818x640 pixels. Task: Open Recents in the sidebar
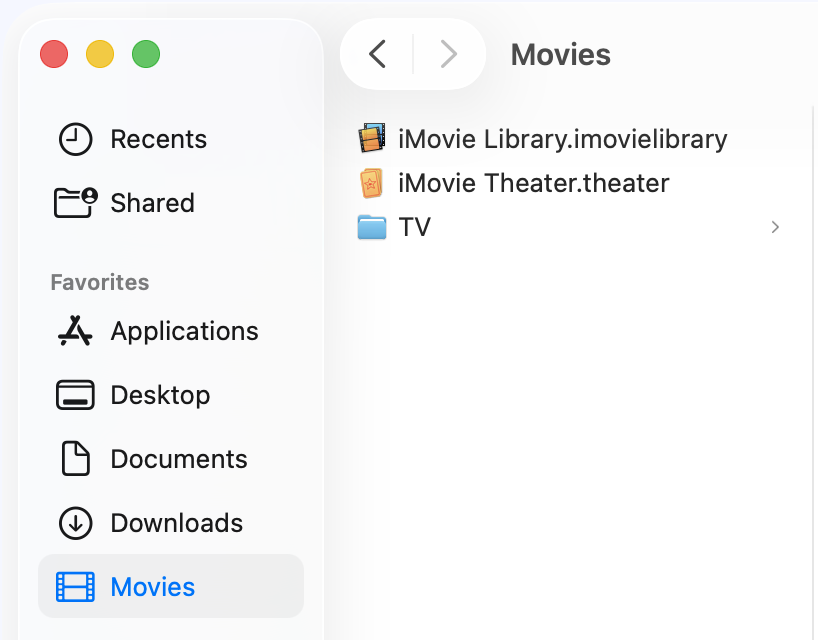158,139
